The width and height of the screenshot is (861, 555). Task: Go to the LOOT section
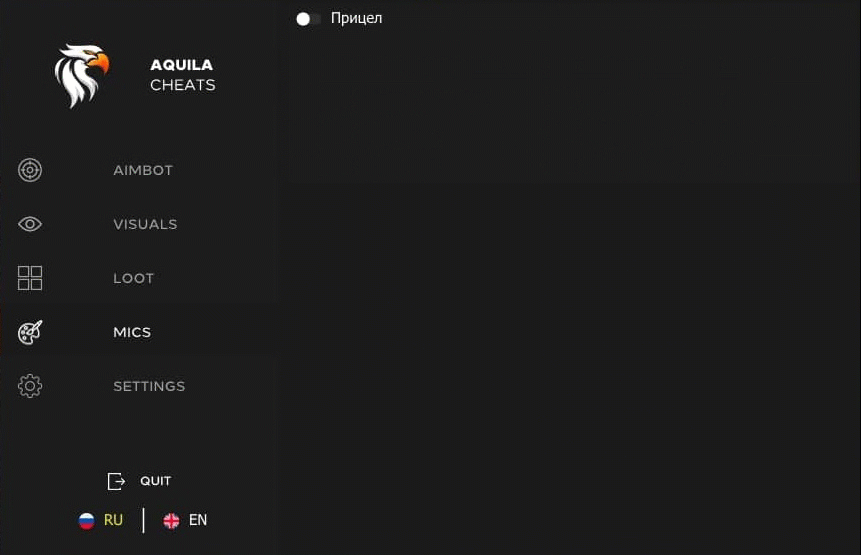134,278
